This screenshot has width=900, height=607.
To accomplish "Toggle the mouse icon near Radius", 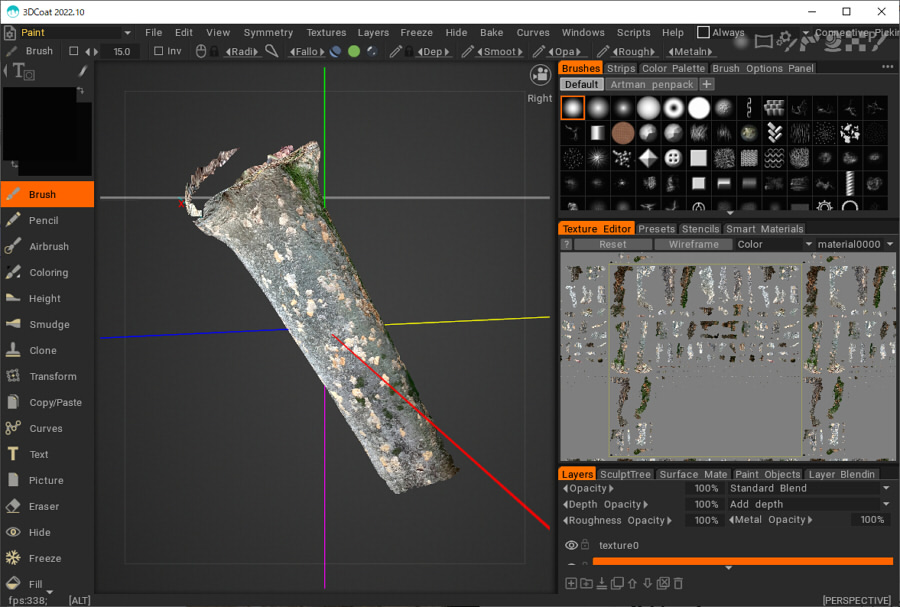I will pos(200,51).
